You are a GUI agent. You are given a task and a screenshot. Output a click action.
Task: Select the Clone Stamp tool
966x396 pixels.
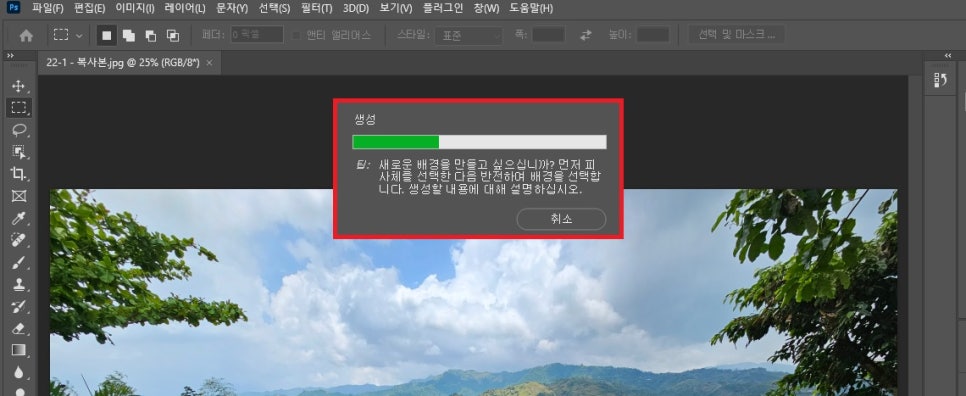pyautogui.click(x=18, y=285)
